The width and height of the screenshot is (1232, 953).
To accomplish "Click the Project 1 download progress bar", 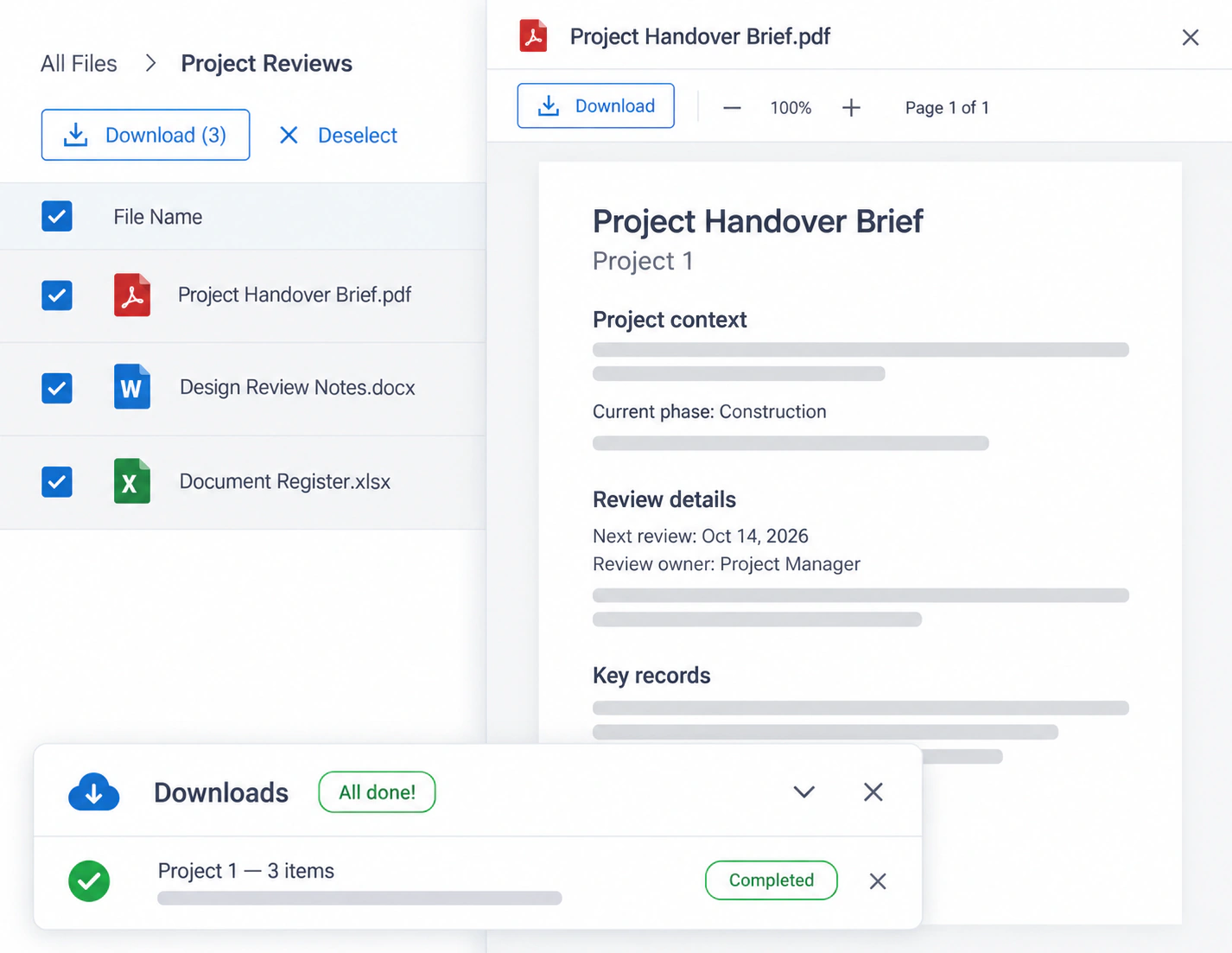I will (359, 899).
